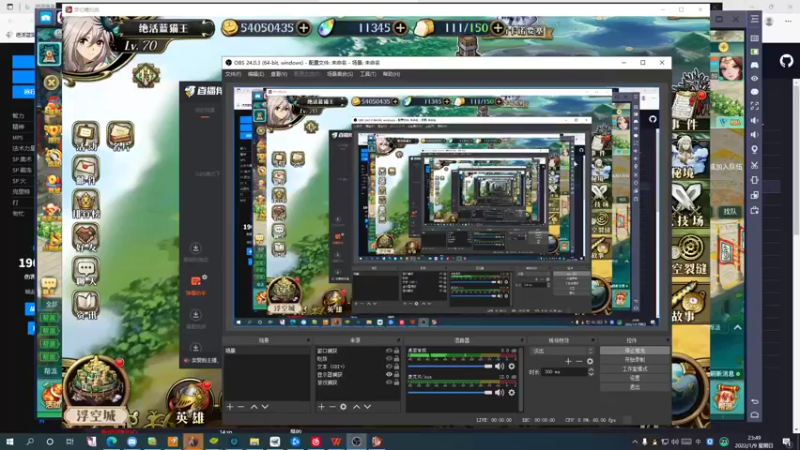Move source down in the Sources panel
The width and height of the screenshot is (800, 450).
pos(367,407)
